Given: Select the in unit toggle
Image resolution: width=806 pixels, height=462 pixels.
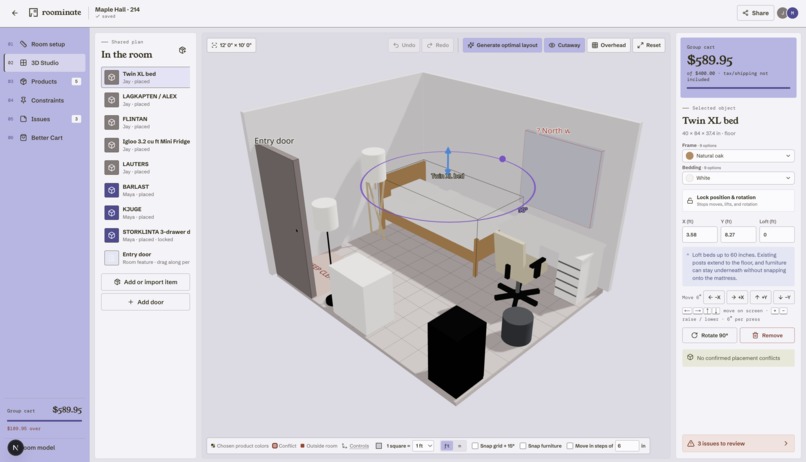Looking at the screenshot, I should (x=460, y=446).
